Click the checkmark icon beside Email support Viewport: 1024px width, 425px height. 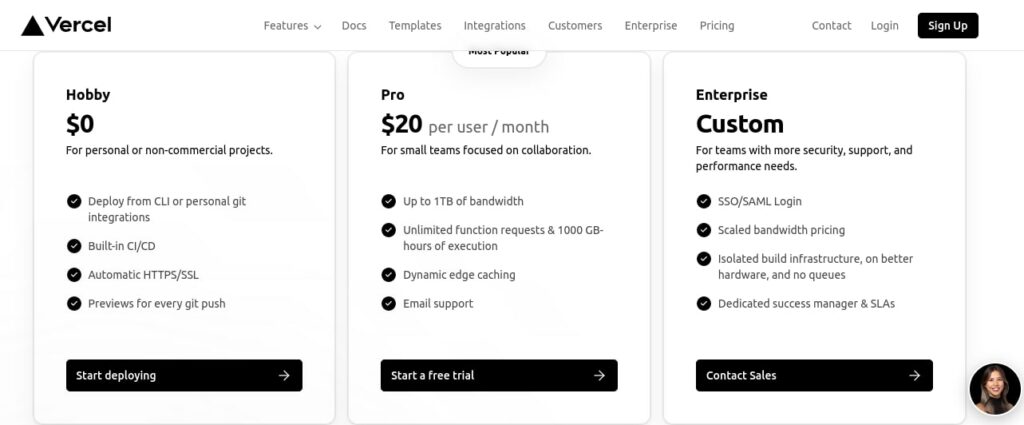click(x=389, y=304)
